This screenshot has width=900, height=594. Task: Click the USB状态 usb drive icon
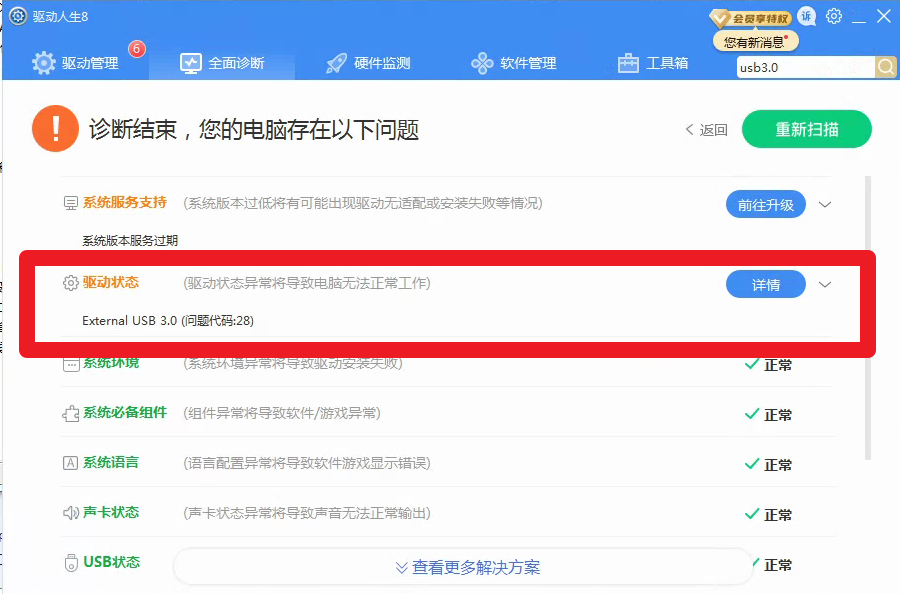71,563
